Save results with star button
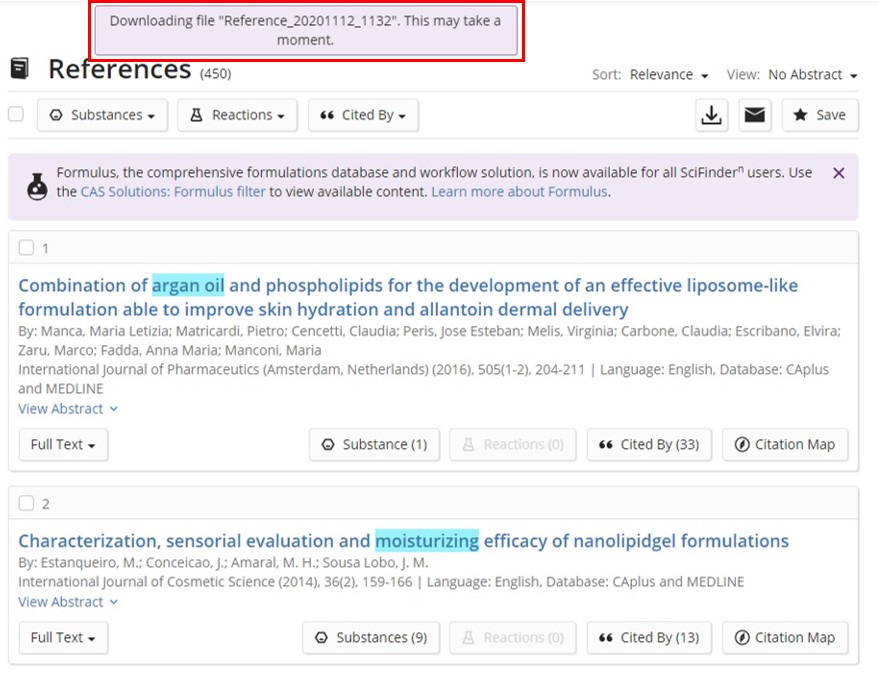This screenshot has width=879, height=678. 820,116
